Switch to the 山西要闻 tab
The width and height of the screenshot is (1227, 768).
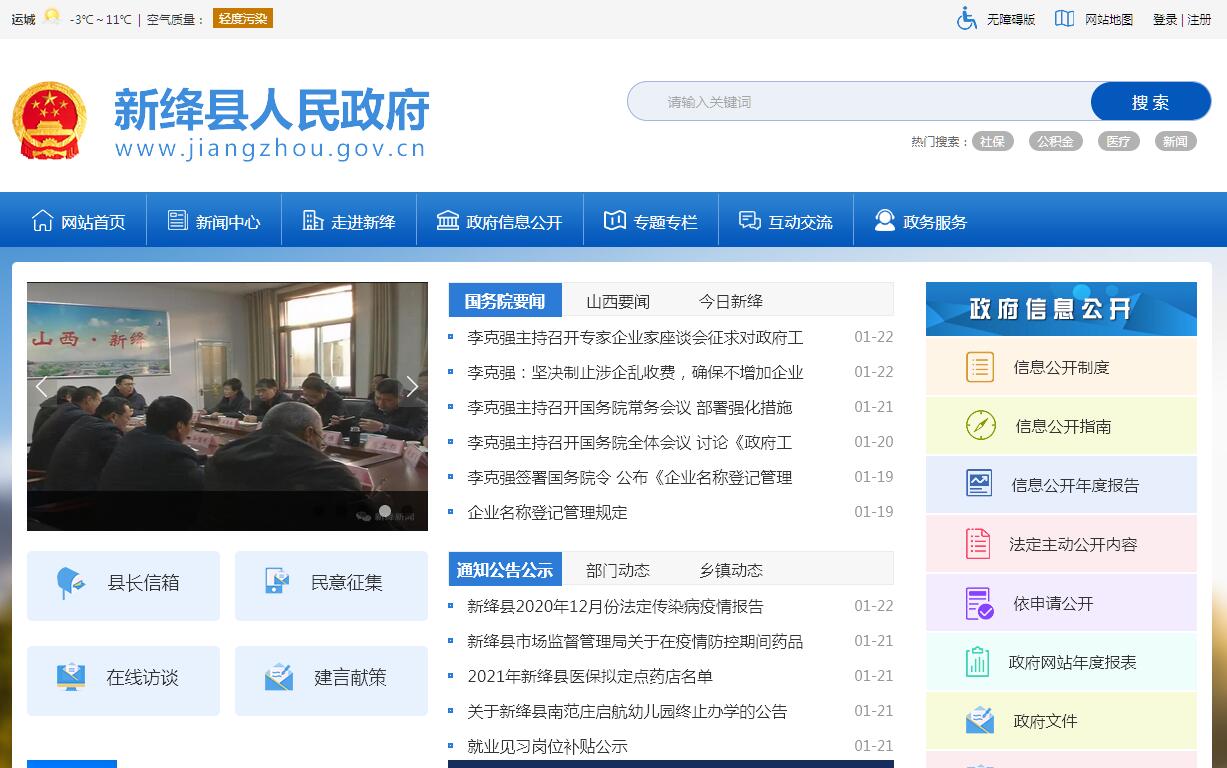(617, 301)
